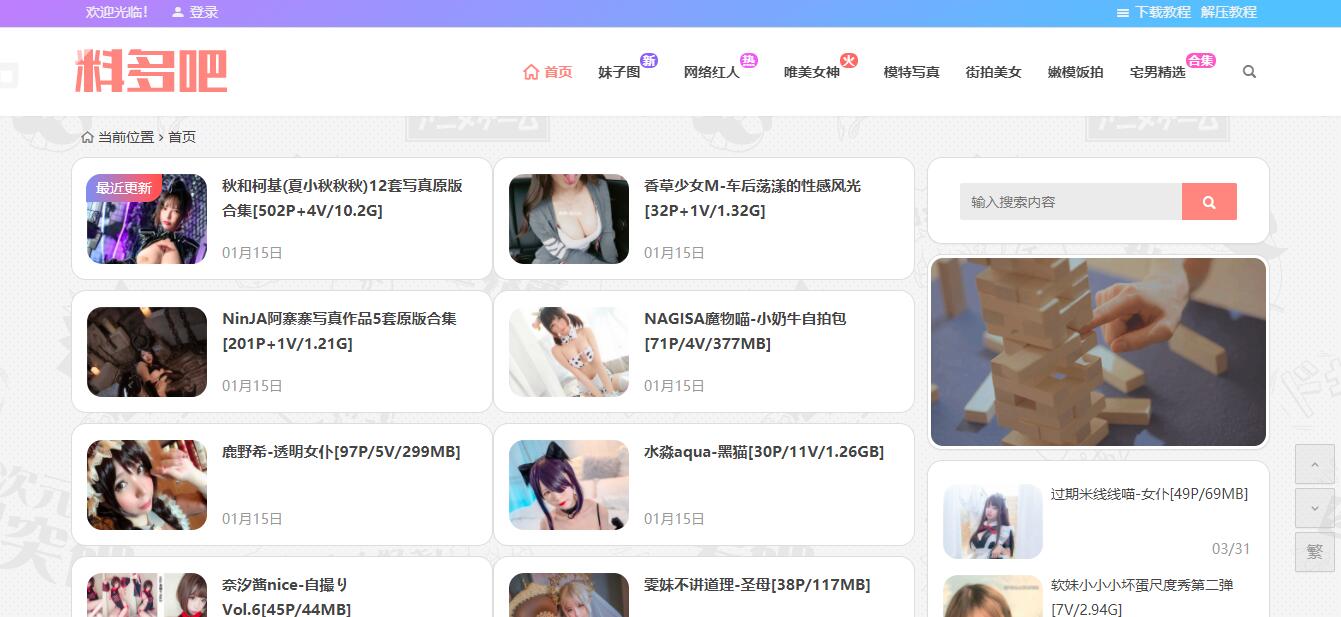This screenshot has width=1341, height=617.
Task: Click thumbnail of NinJA阿寨寨 post
Action: pyautogui.click(x=147, y=352)
